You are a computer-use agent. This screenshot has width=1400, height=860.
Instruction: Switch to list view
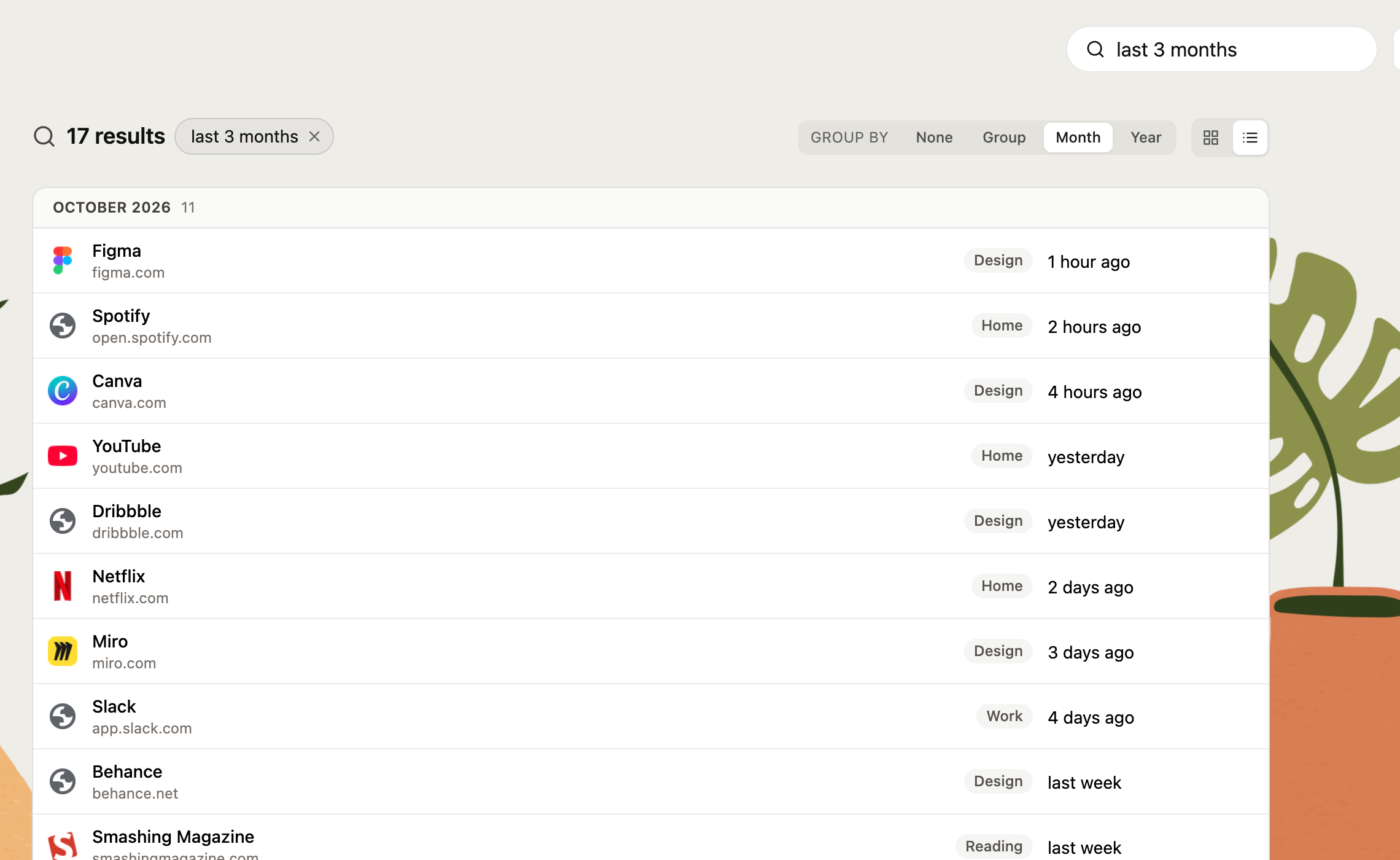point(1250,138)
